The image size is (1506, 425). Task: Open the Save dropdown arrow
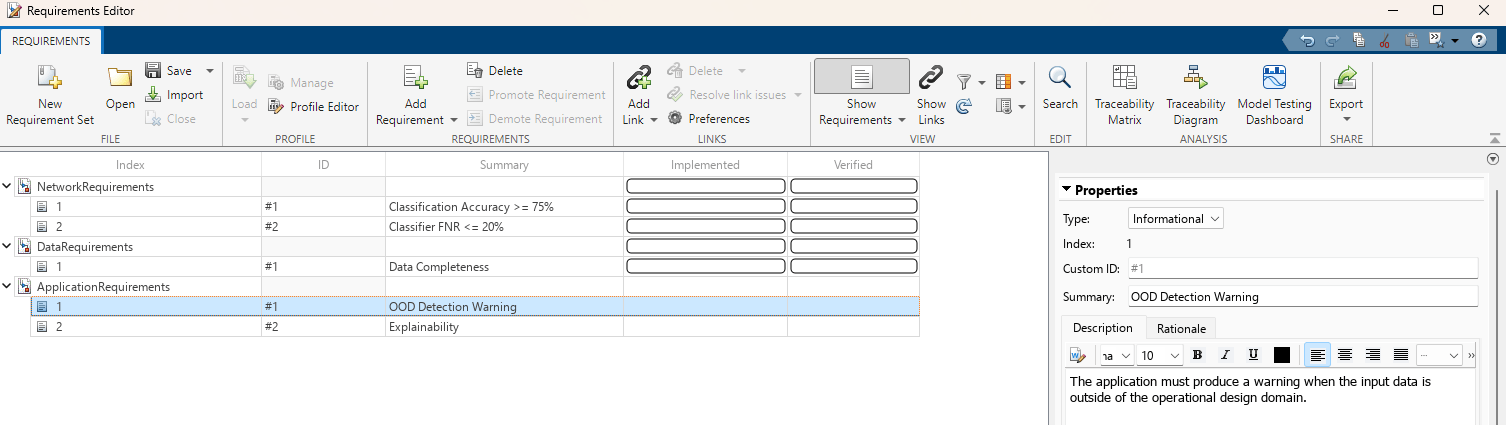pyautogui.click(x=209, y=71)
